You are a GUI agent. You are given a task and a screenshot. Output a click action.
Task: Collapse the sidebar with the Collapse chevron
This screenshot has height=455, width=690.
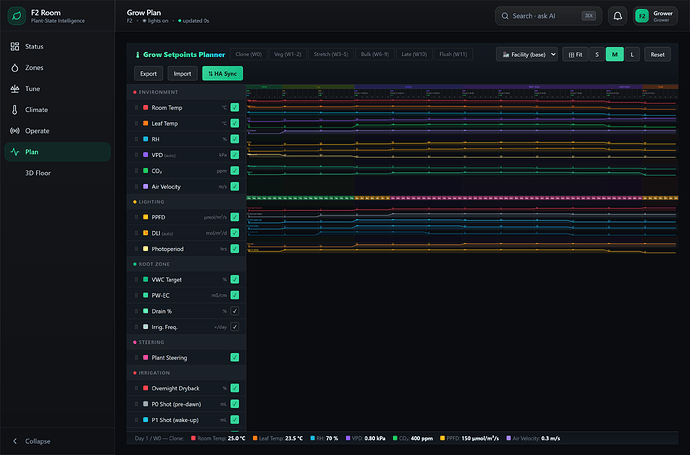(15, 441)
